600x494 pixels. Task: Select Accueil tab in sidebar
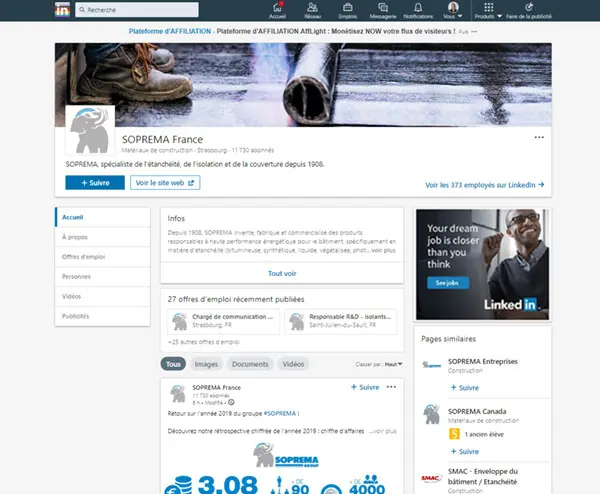pyautogui.click(x=103, y=217)
